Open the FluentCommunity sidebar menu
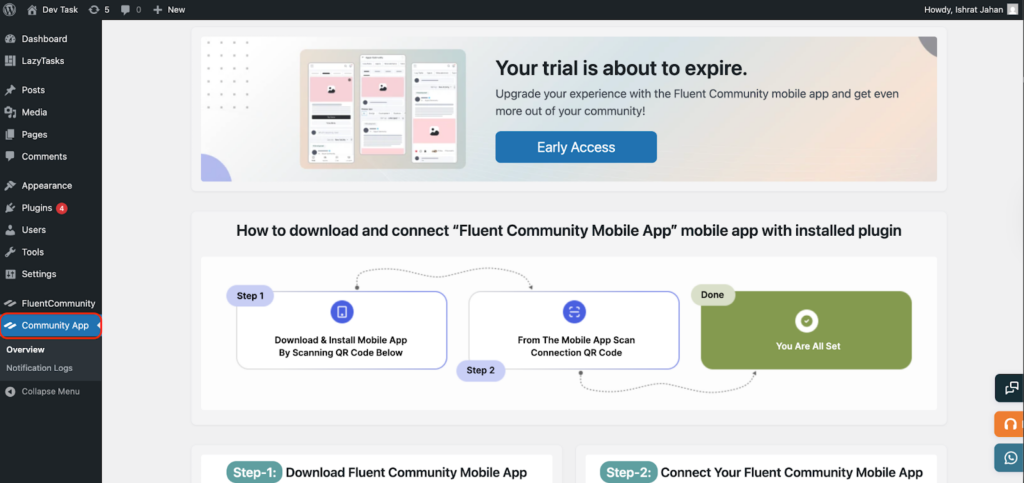Image resolution: width=1024 pixels, height=483 pixels. [x=57, y=303]
